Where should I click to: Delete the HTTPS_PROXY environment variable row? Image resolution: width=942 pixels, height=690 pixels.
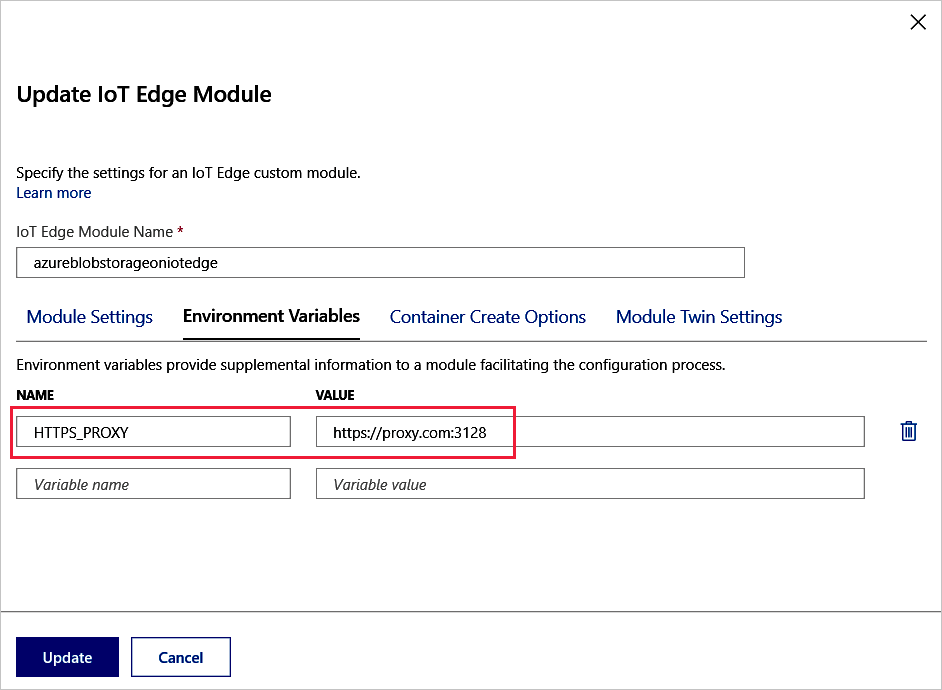[x=908, y=431]
